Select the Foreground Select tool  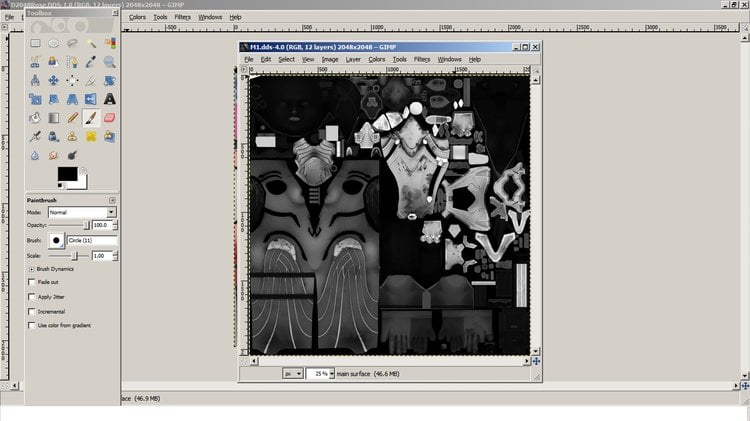[x=54, y=62]
